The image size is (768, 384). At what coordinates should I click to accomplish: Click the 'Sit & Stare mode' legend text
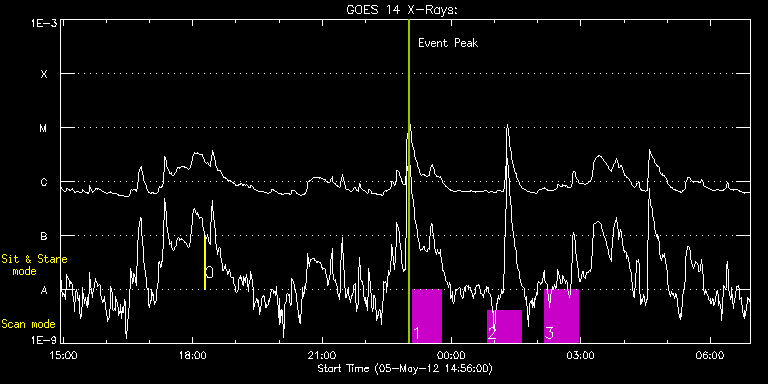[x=34, y=265]
